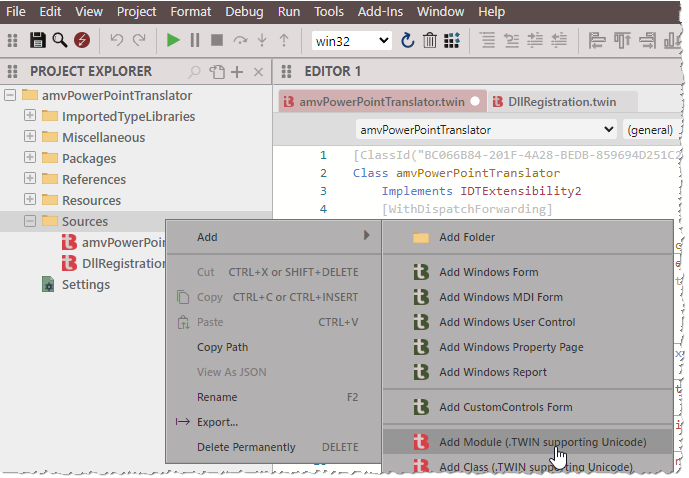Choose Add Module (.TWIN supporting Unicode)

point(542,442)
